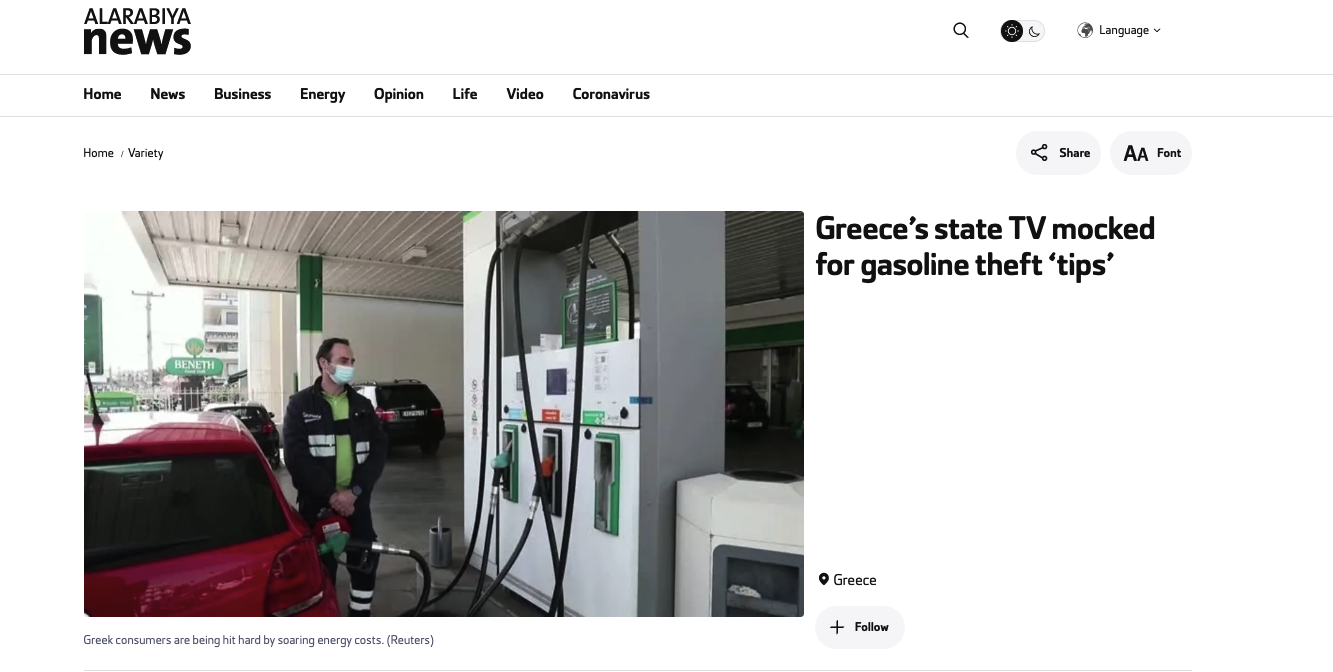Image resolution: width=1333 pixels, height=672 pixels.
Task: Follow the Greece topic
Action: pos(859,627)
